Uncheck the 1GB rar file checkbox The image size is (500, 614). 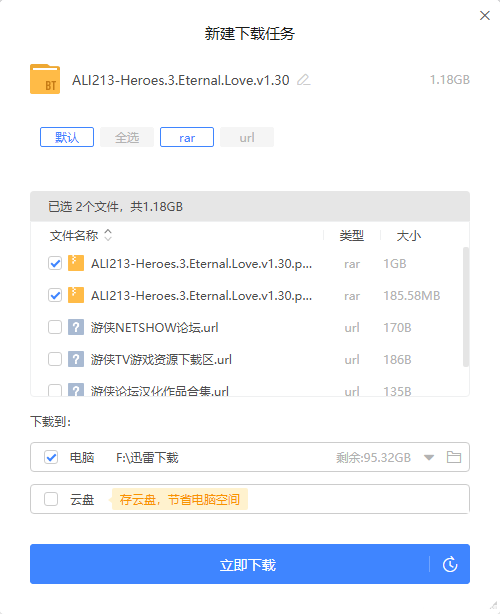[55, 263]
